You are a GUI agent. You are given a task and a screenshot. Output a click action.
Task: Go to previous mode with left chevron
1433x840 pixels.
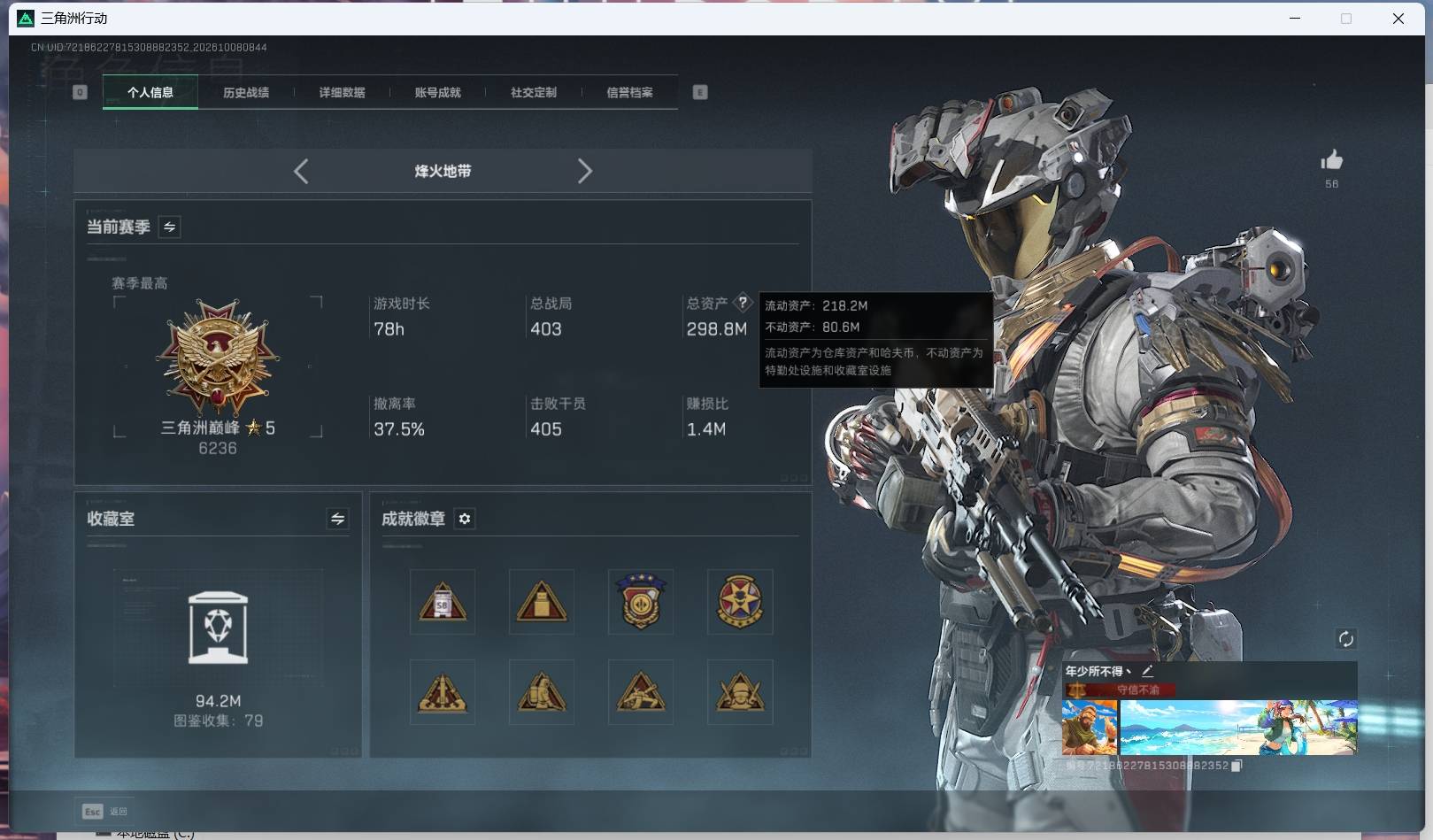[301, 171]
